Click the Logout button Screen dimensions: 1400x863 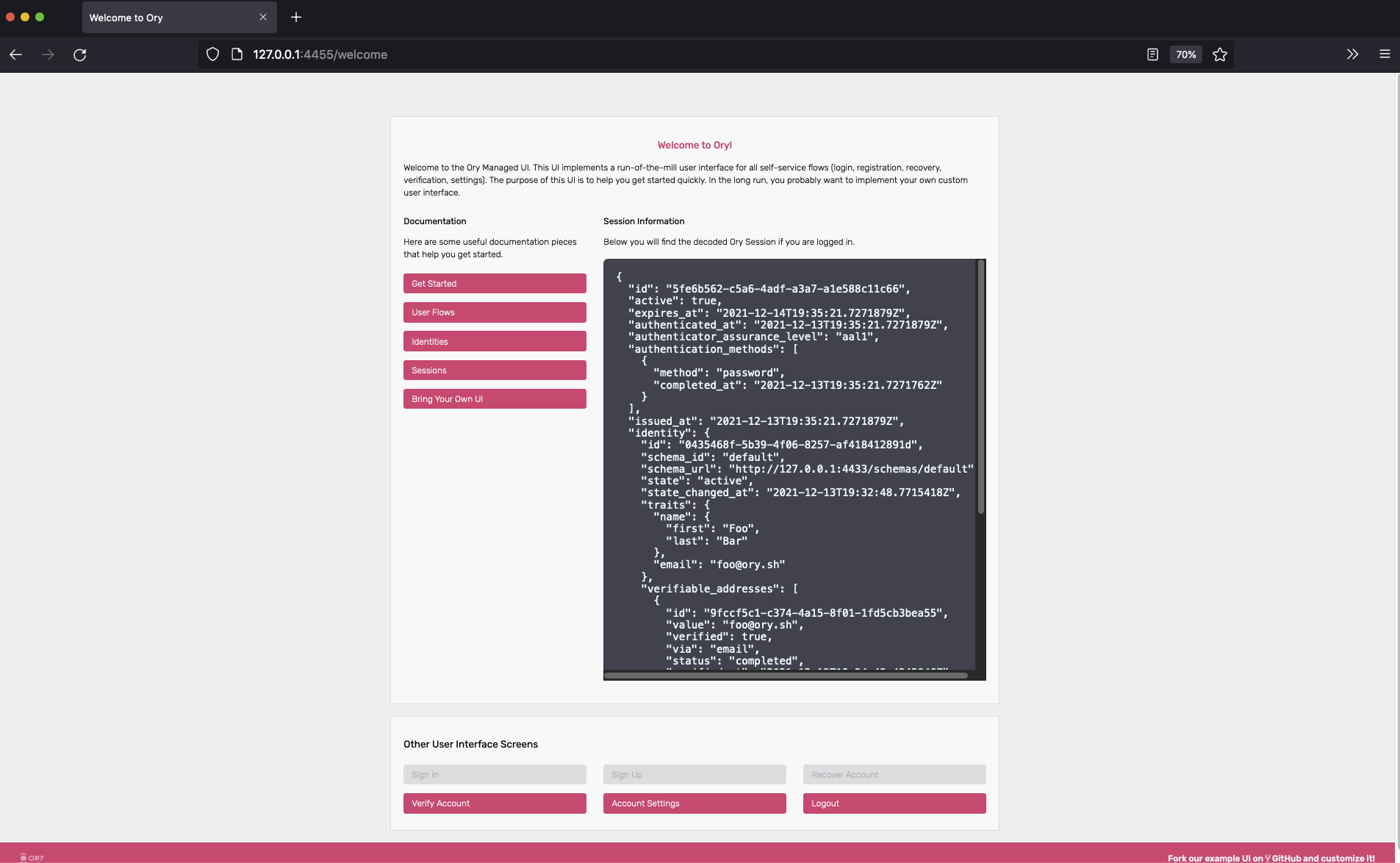click(x=894, y=803)
